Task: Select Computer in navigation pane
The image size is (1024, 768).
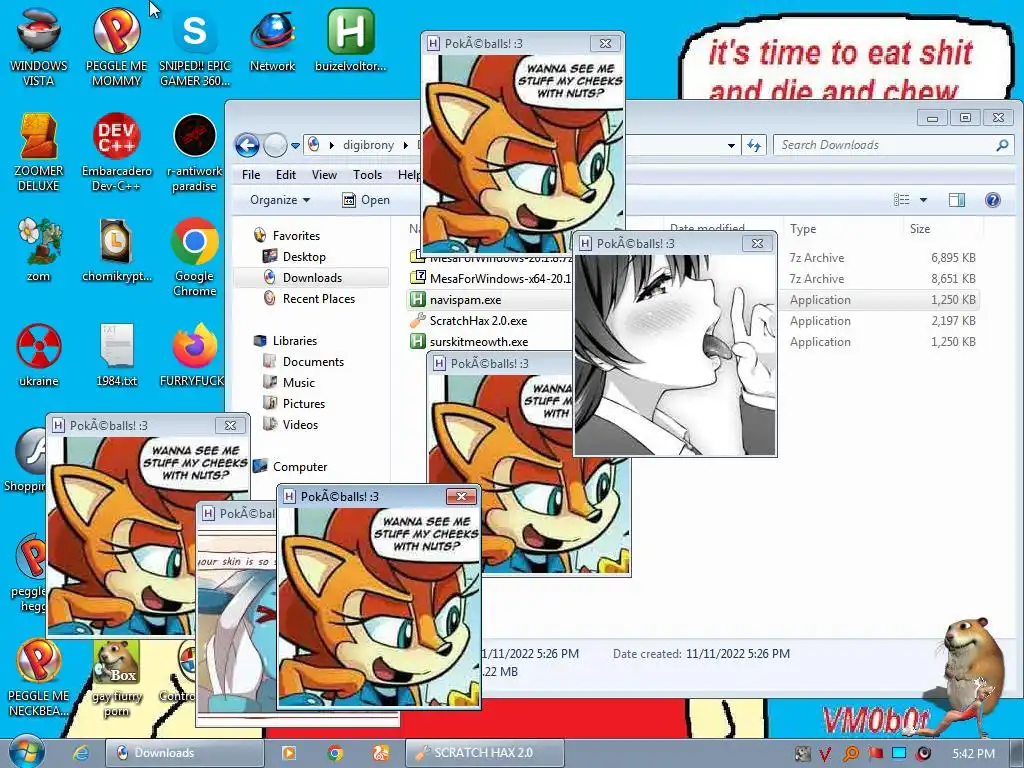Action: click(300, 467)
